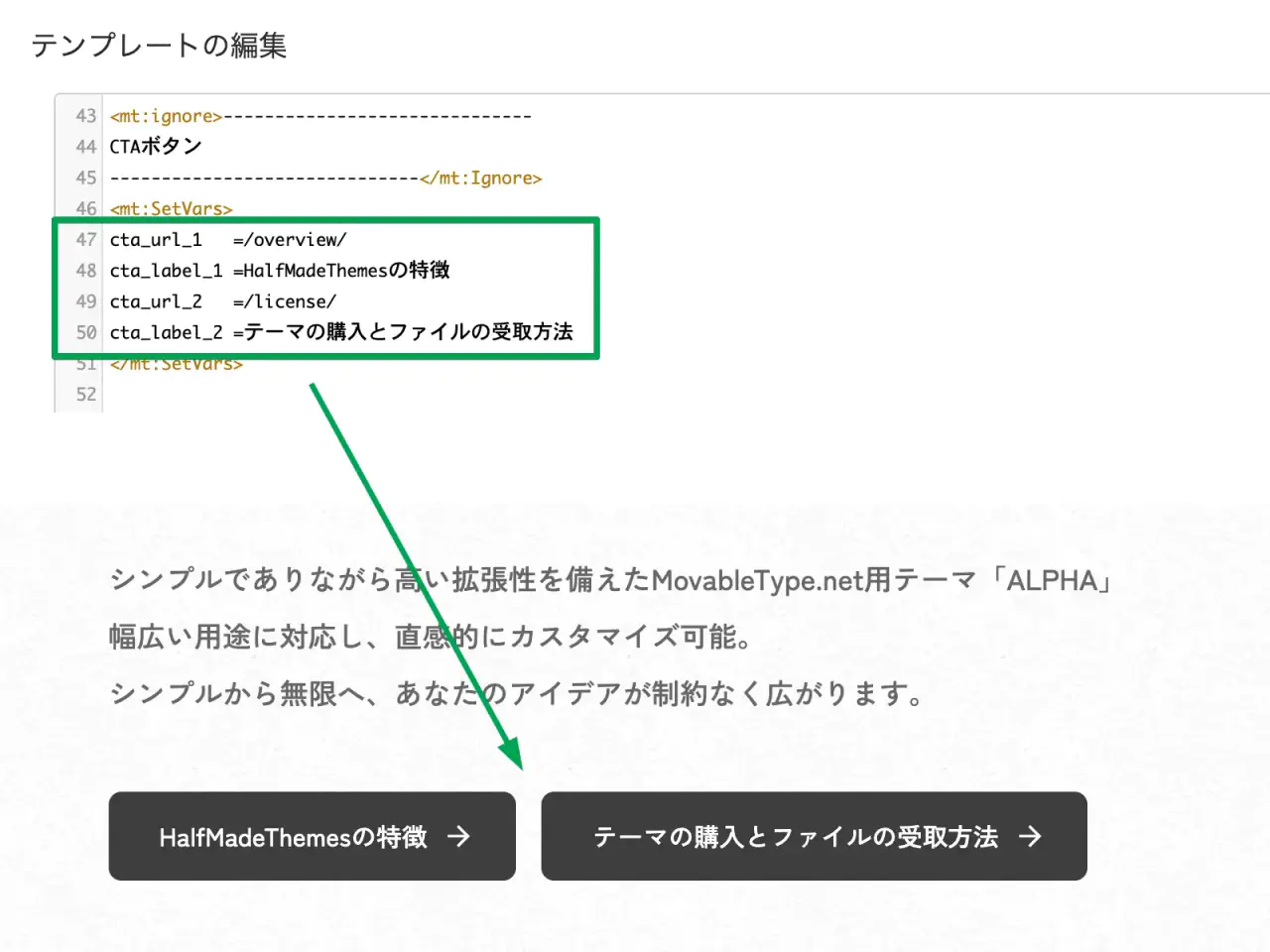Click the HalfMadeThemesの特徴 value on line 48
This screenshot has height=952, width=1270.
347,271
